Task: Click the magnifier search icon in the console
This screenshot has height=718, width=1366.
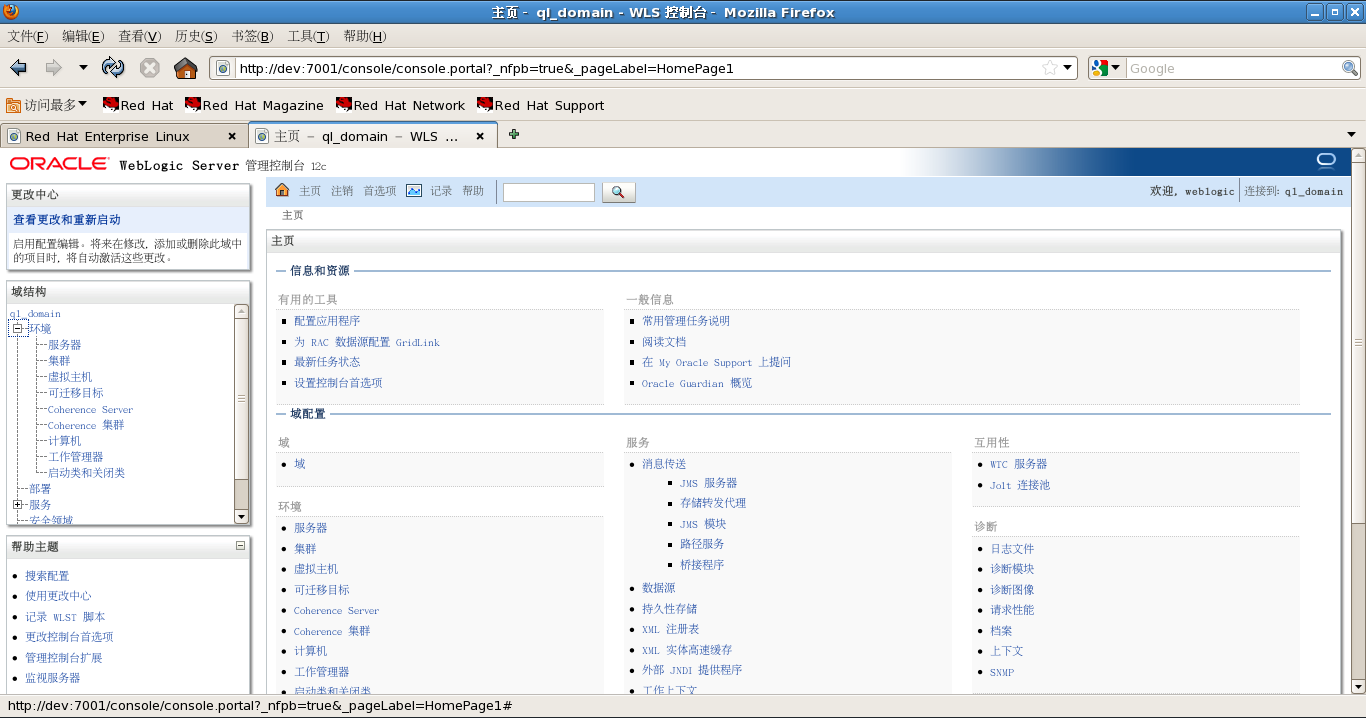Action: point(618,192)
